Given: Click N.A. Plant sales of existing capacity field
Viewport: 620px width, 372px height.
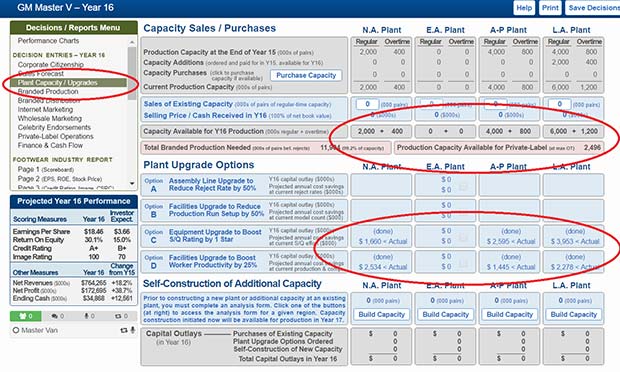Looking at the screenshot, I should click(x=367, y=104).
